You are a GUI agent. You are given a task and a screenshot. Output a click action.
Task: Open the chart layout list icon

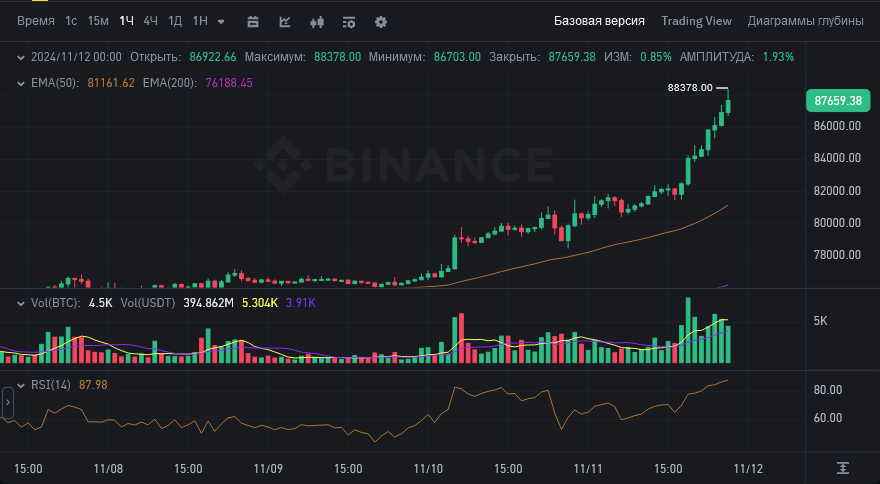tap(349, 22)
